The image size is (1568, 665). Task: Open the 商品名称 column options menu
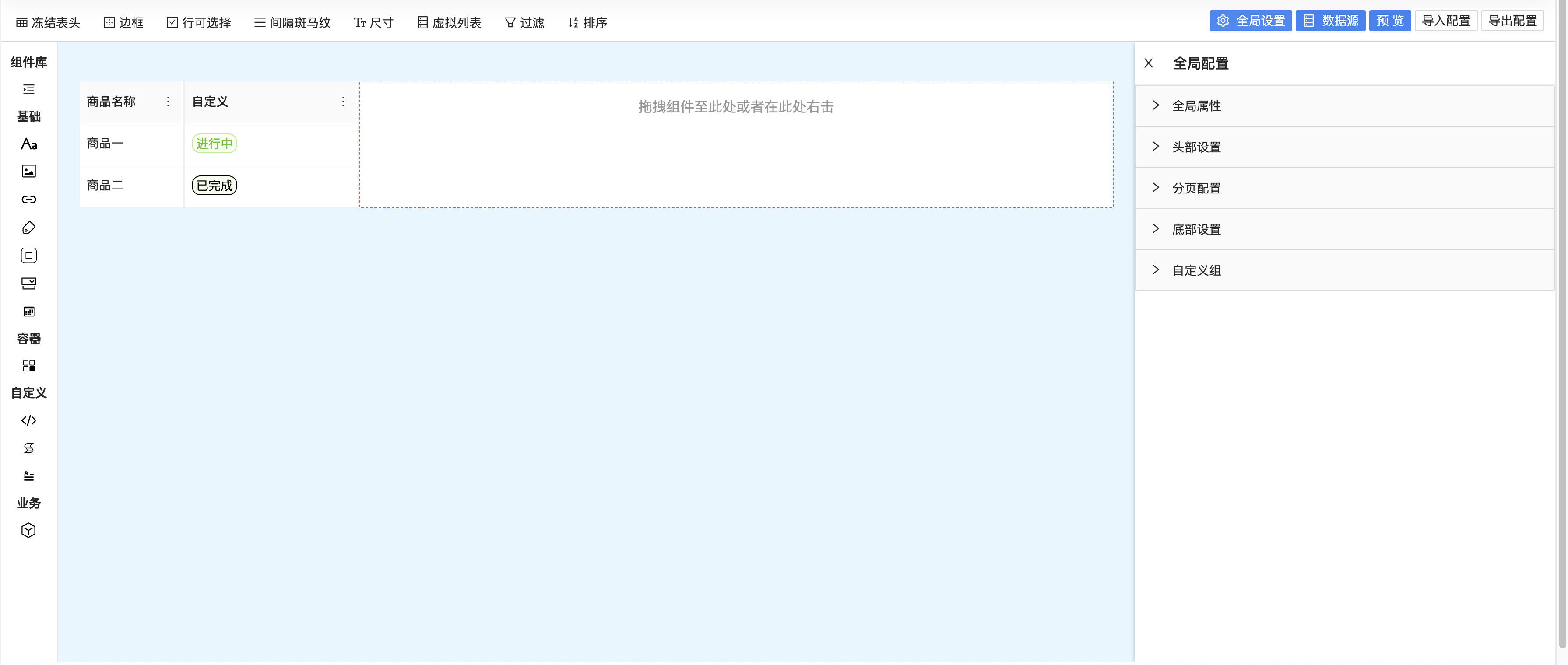pos(168,101)
